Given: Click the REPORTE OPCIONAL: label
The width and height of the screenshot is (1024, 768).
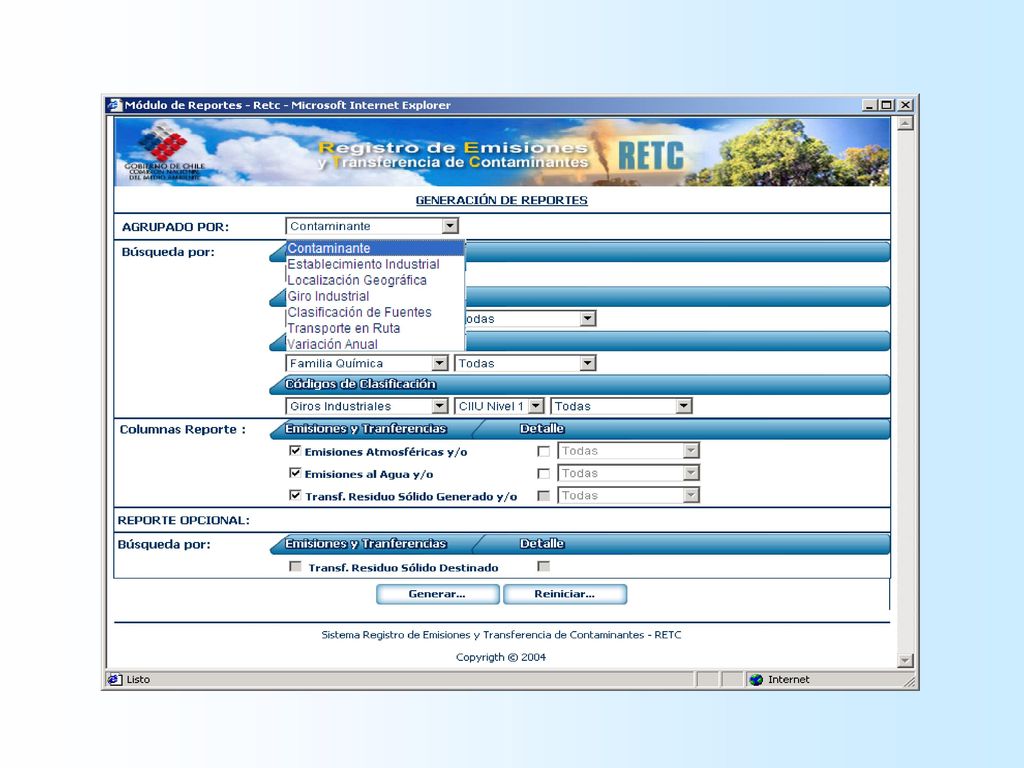Looking at the screenshot, I should coord(184,520).
